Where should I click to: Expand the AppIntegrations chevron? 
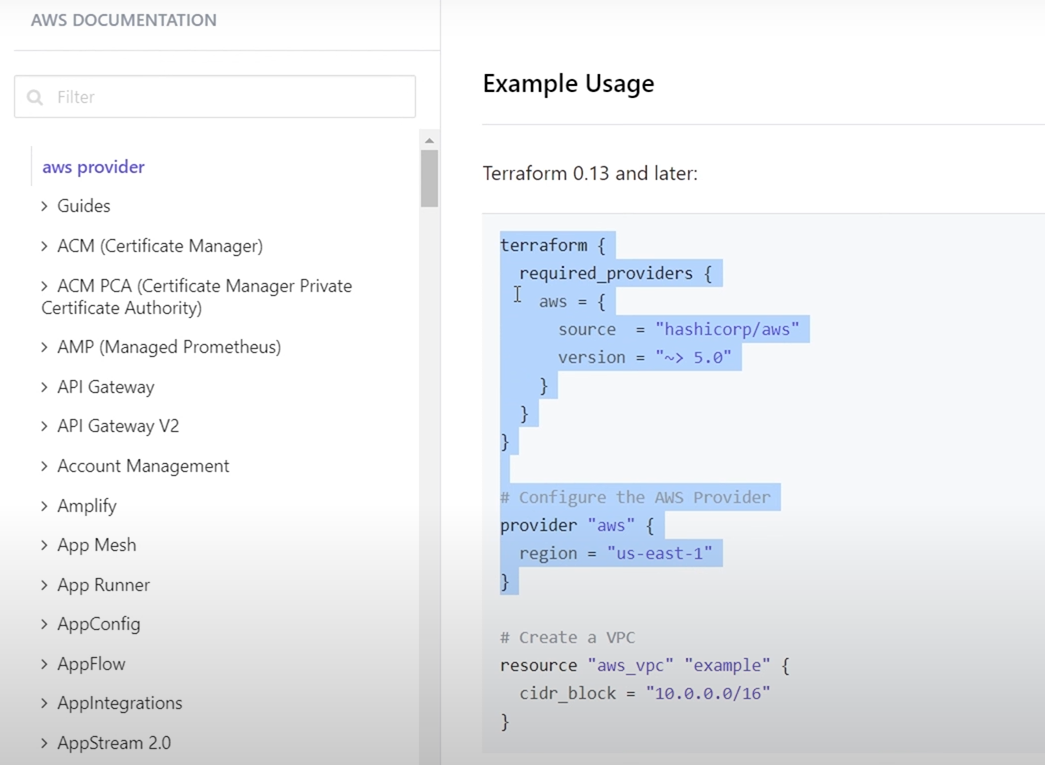[x=45, y=703]
